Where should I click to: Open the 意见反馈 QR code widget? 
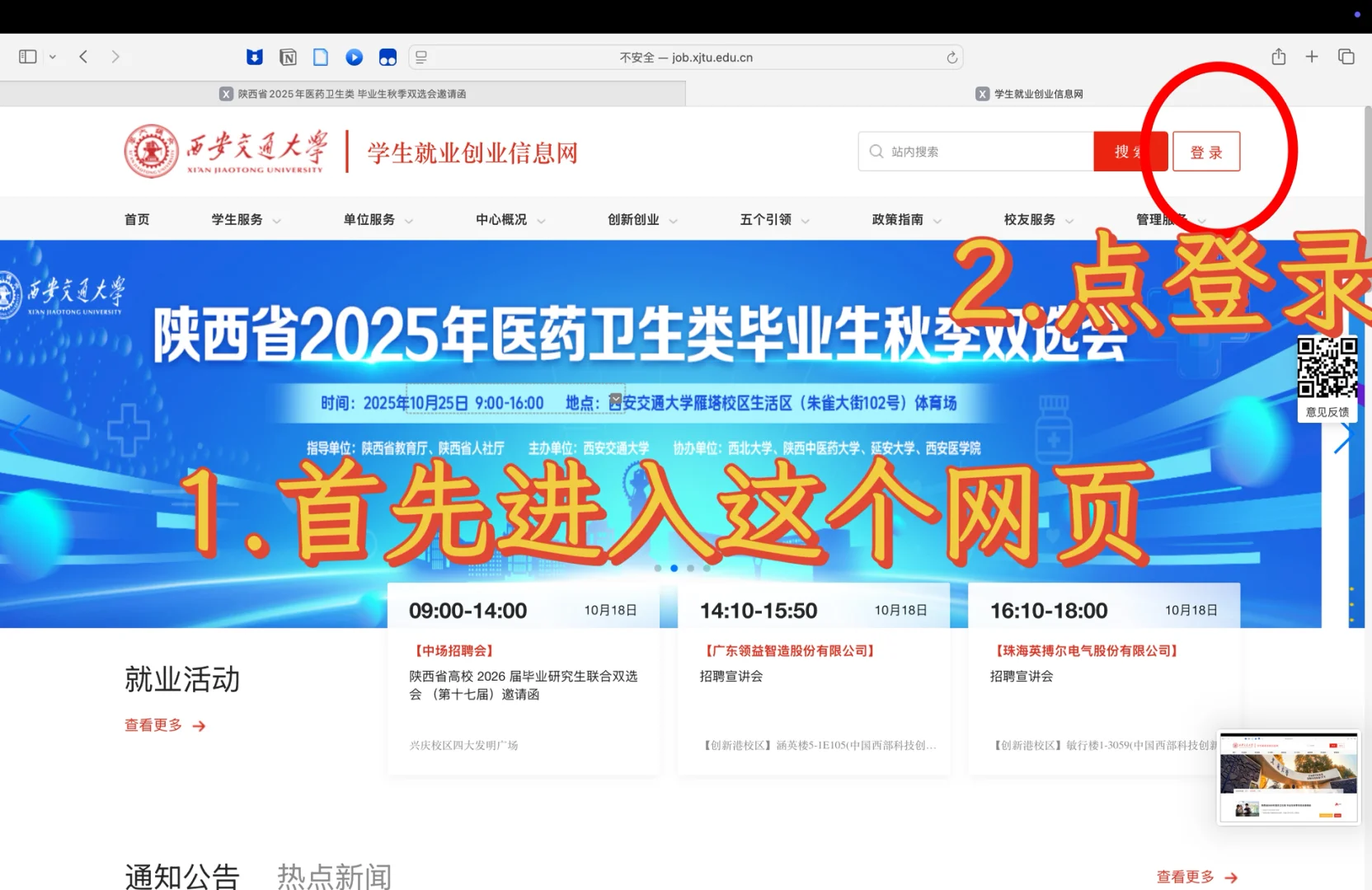click(1327, 377)
